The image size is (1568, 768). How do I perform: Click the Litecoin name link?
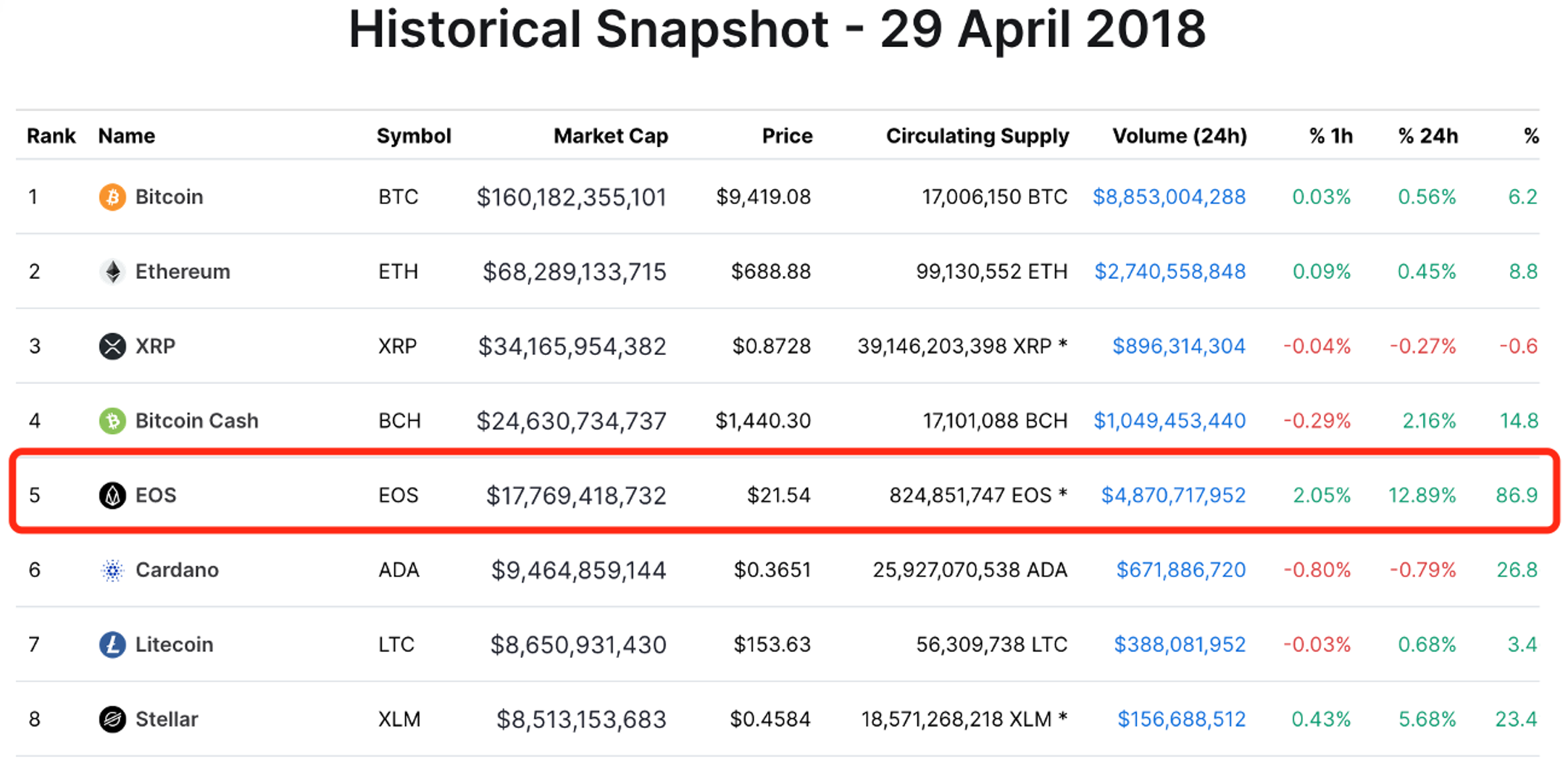click(x=174, y=645)
